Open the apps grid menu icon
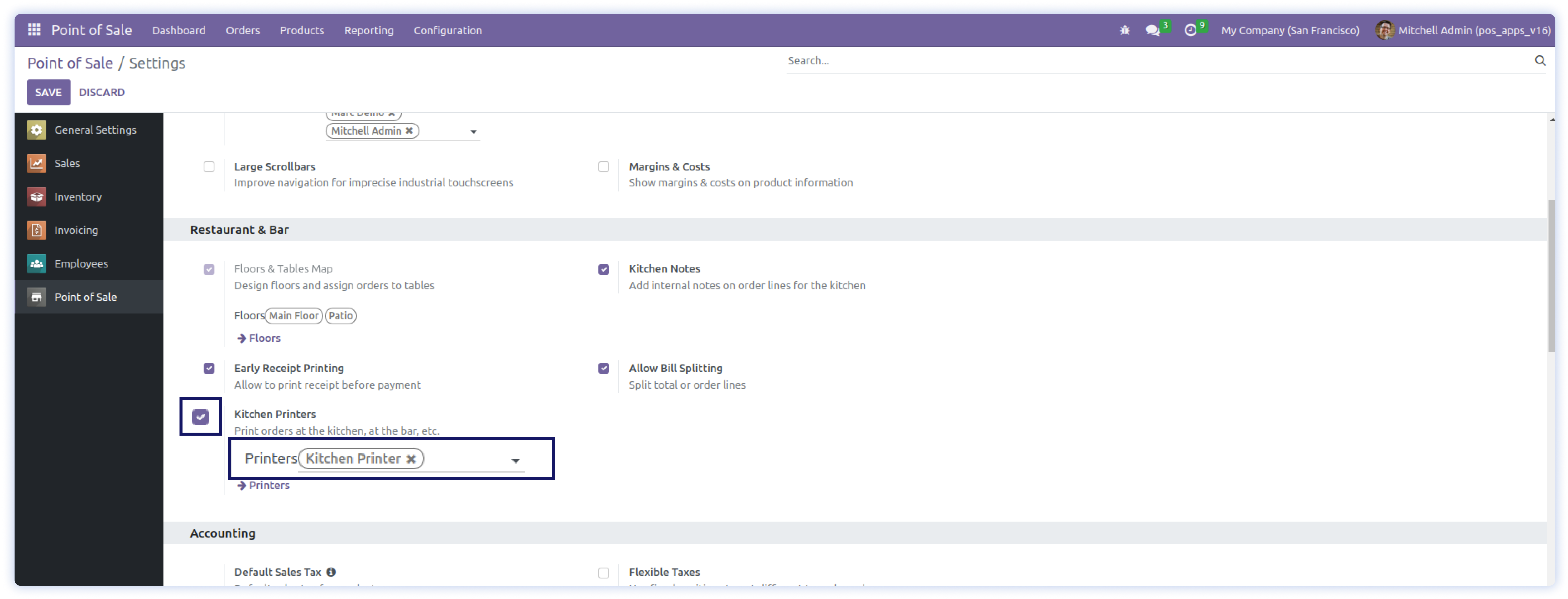The width and height of the screenshot is (1568, 599). pos(34,30)
